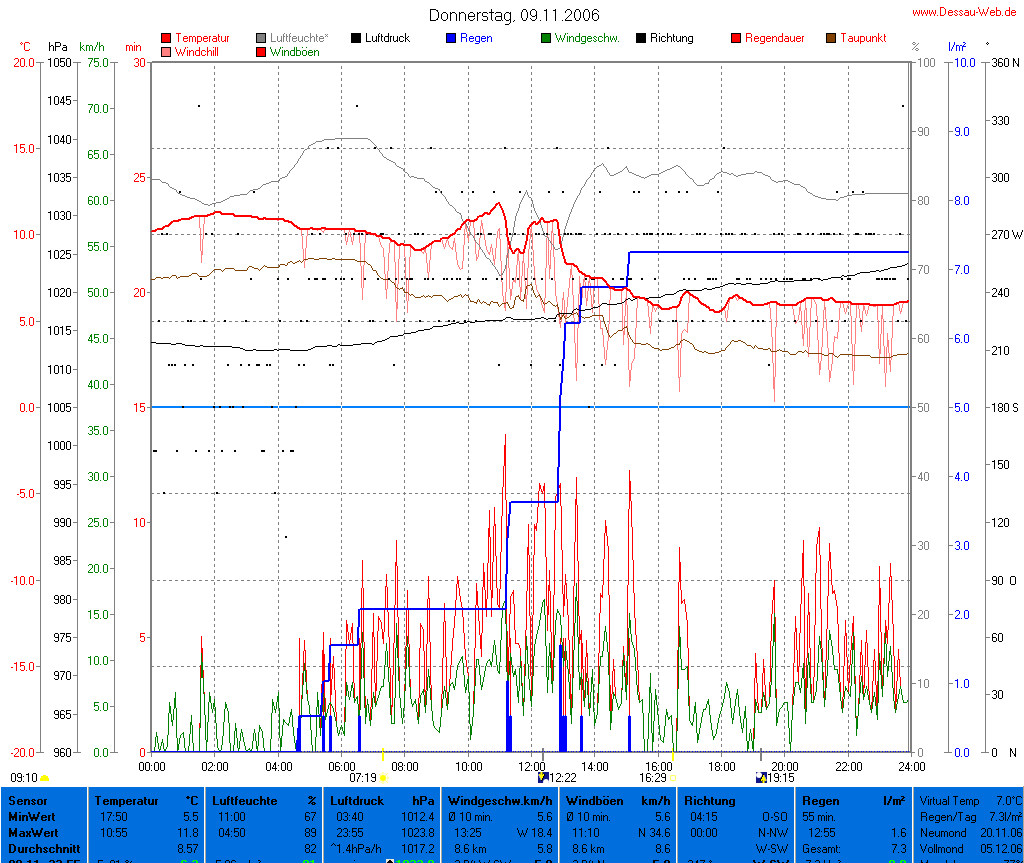Click the sunrise icon next to 07:19

click(x=383, y=777)
